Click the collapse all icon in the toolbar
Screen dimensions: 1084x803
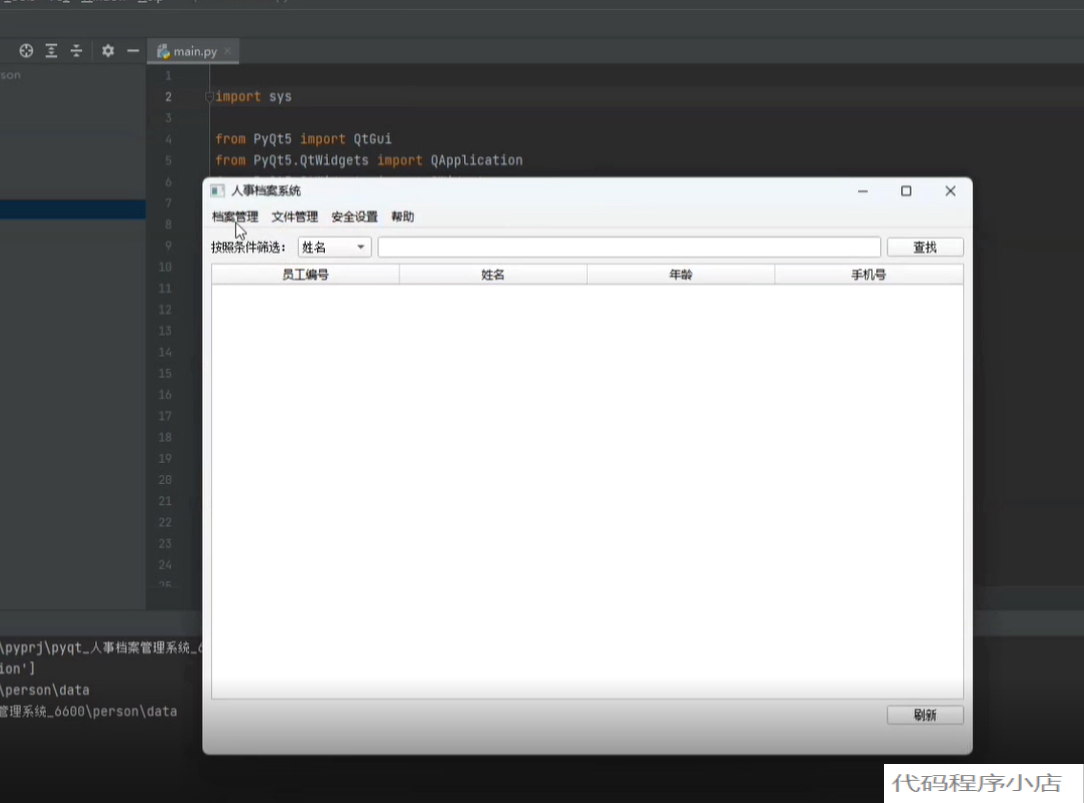[x=77, y=50]
